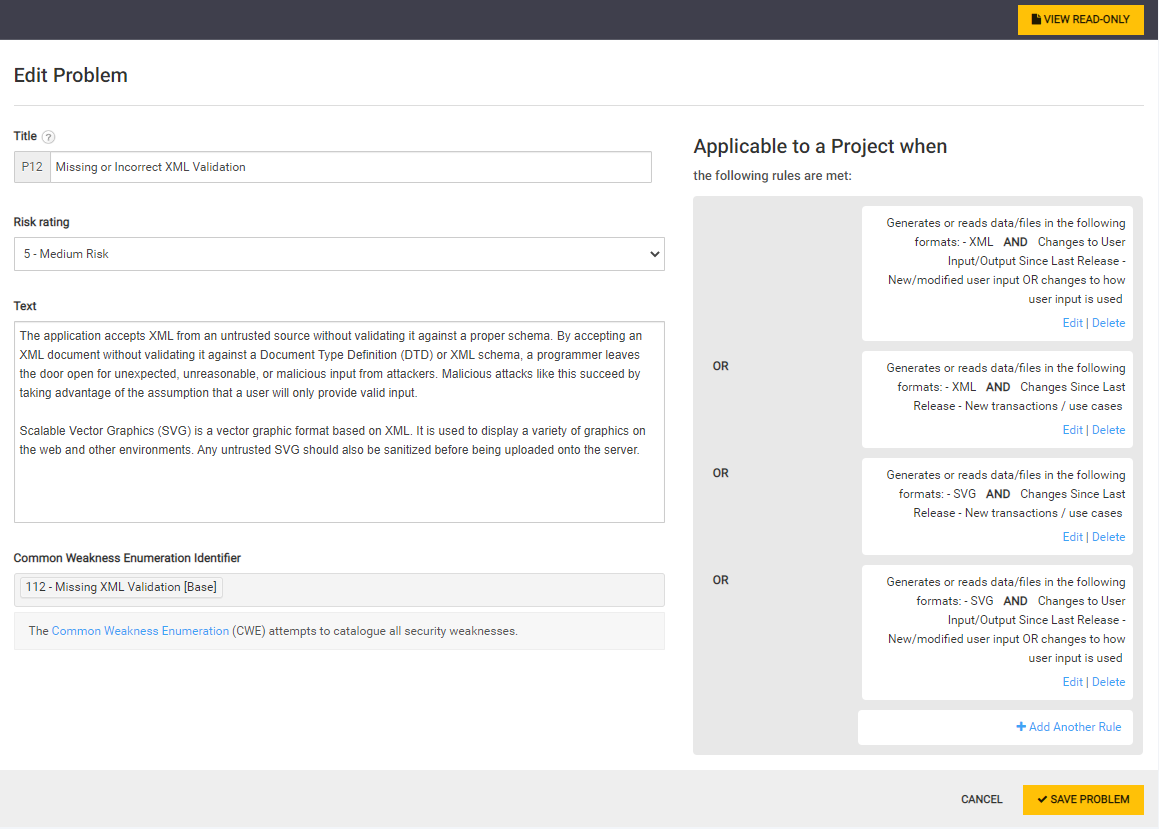Edit the XML user input/output changes rule
The width and height of the screenshot is (1159, 829).
pos(1072,323)
